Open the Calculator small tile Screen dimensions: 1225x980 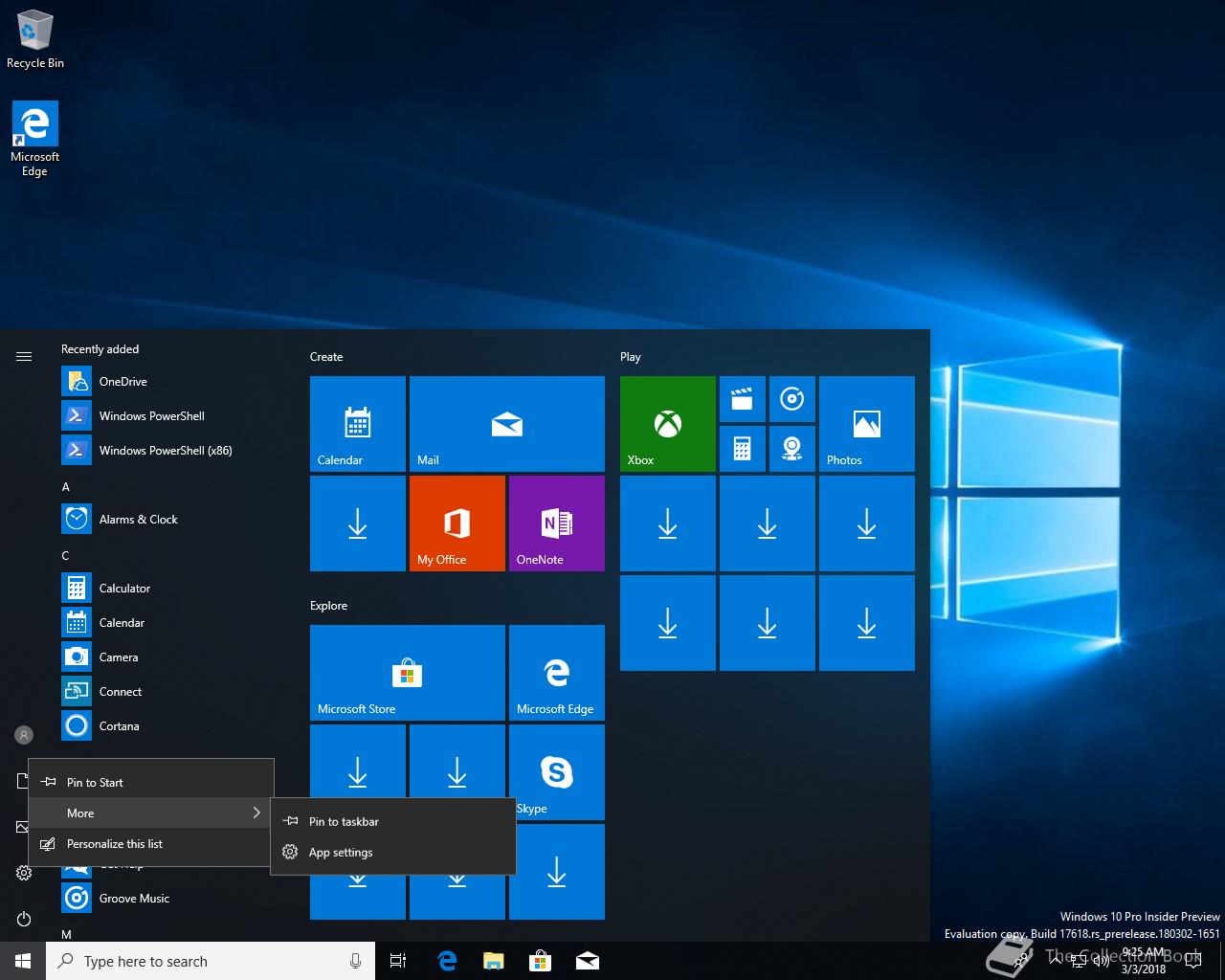tap(743, 449)
